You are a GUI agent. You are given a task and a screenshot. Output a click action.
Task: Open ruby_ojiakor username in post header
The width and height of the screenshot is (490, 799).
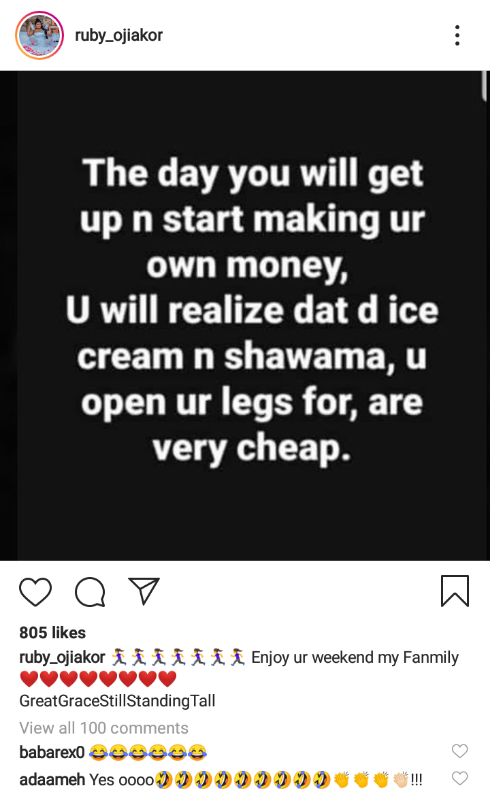(x=119, y=35)
